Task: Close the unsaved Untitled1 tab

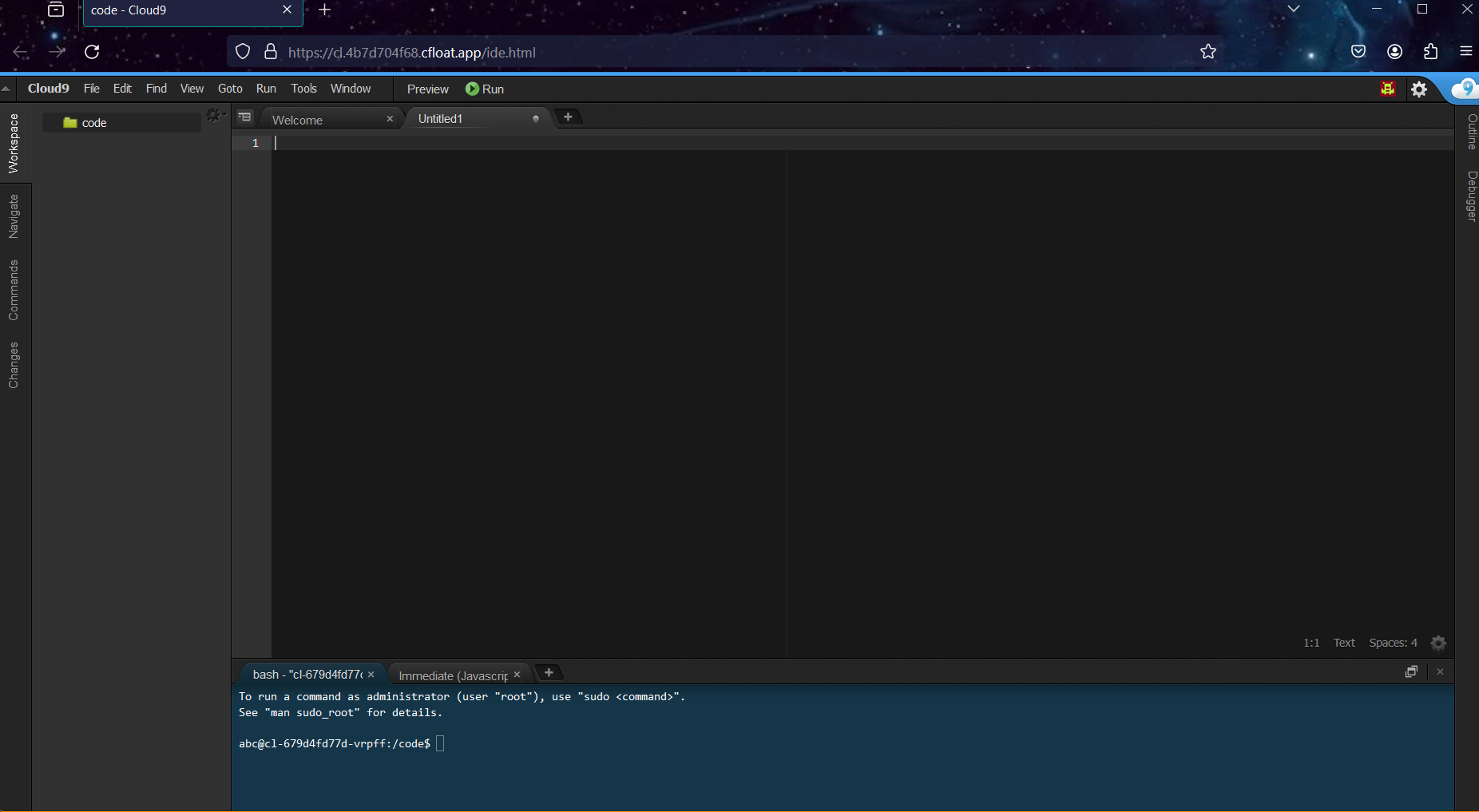Action: [x=536, y=118]
